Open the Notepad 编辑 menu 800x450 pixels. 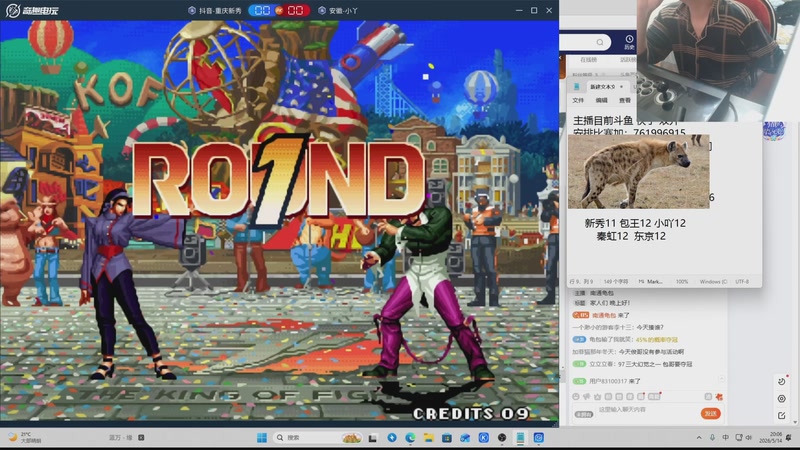click(602, 101)
